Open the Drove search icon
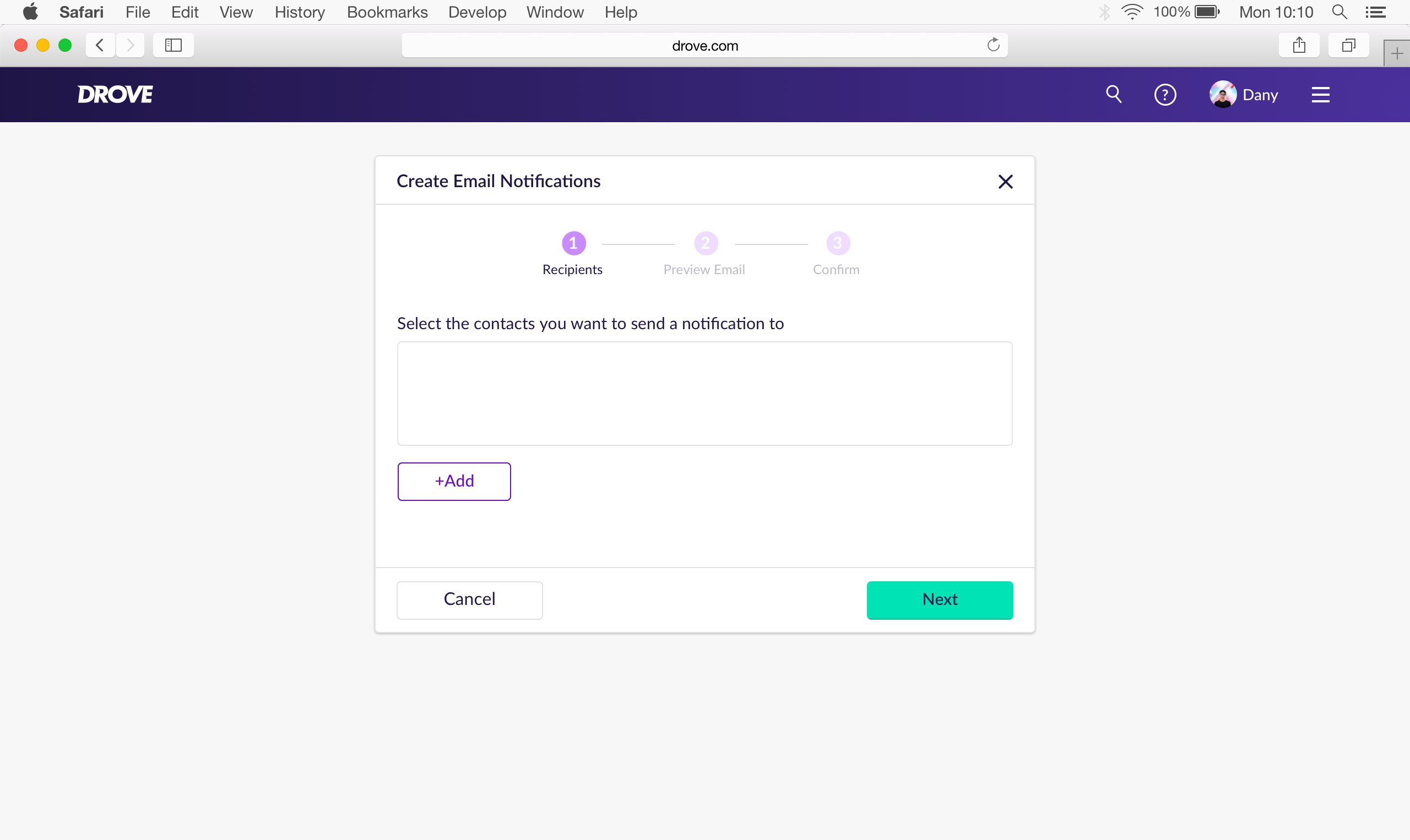 tap(1114, 94)
